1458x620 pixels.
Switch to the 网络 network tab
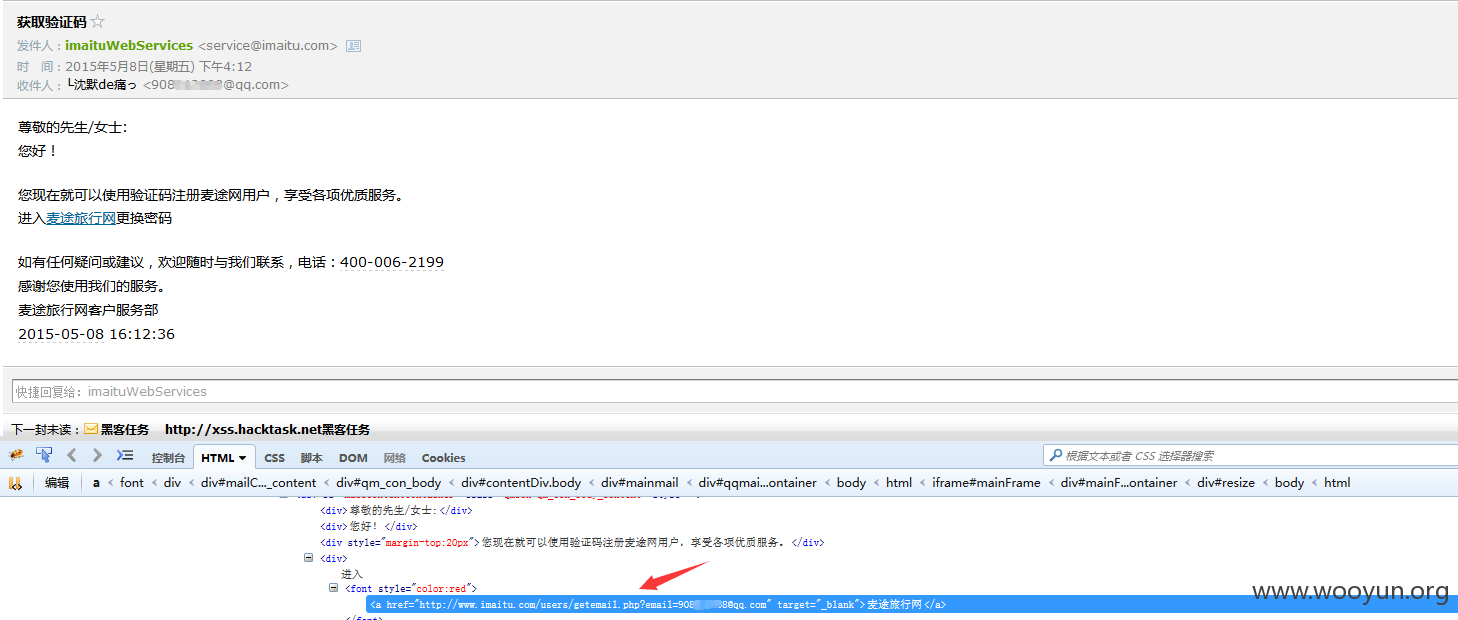coord(394,458)
